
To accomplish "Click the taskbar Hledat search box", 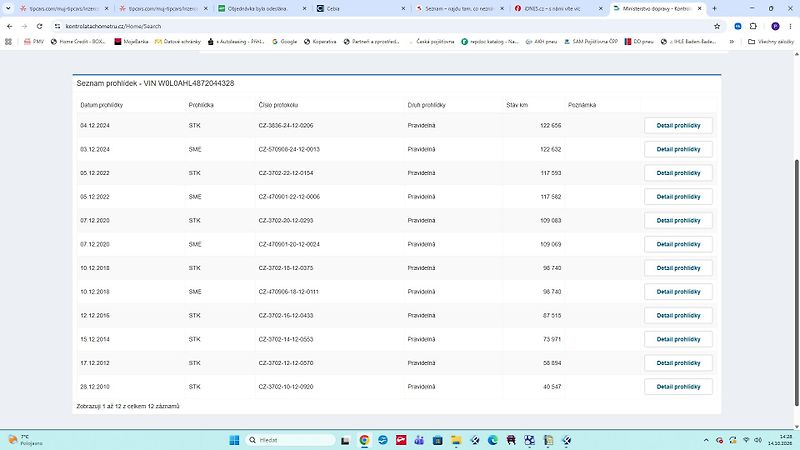I will click(291, 440).
